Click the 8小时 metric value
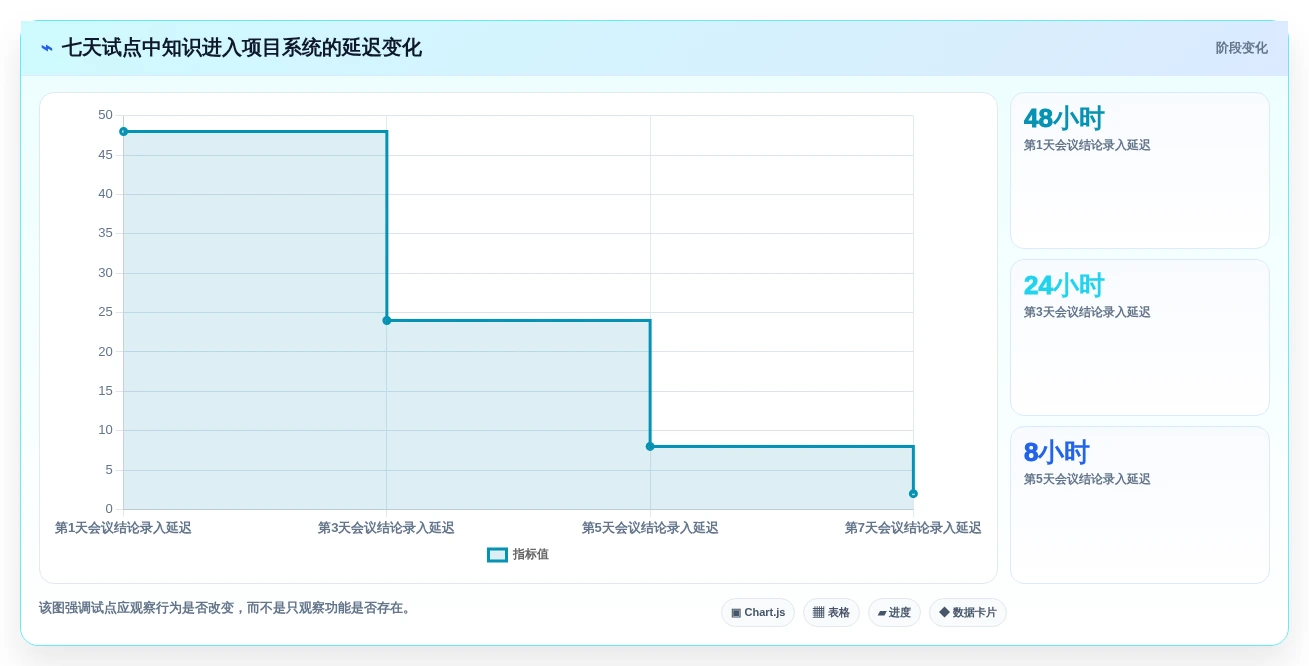 click(1056, 453)
